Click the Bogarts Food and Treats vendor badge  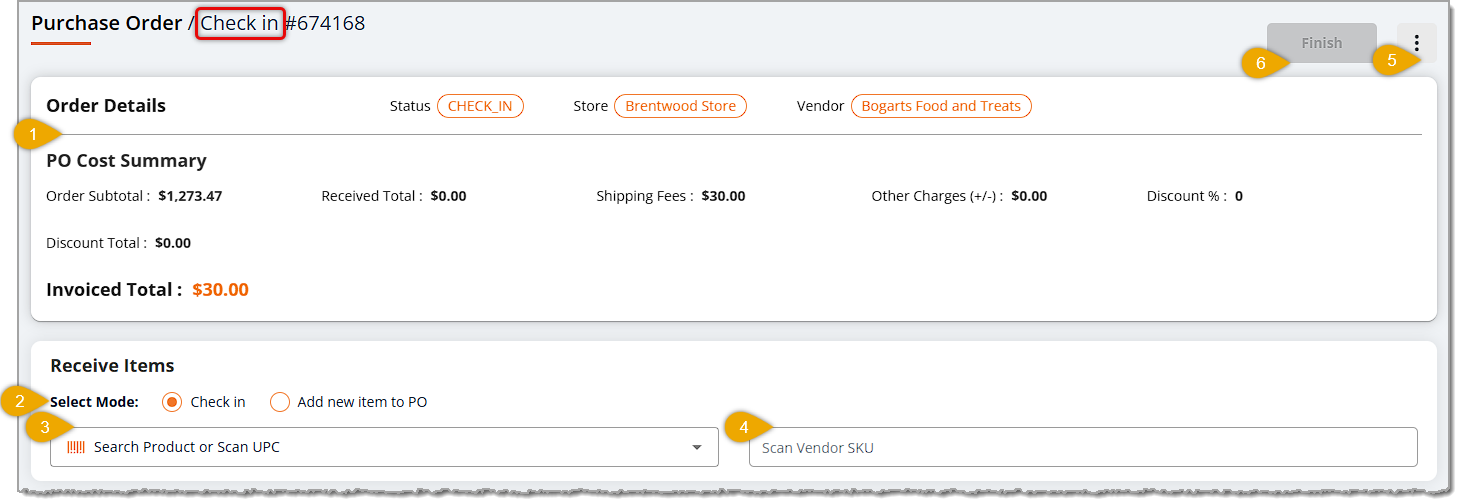pyautogui.click(x=941, y=106)
